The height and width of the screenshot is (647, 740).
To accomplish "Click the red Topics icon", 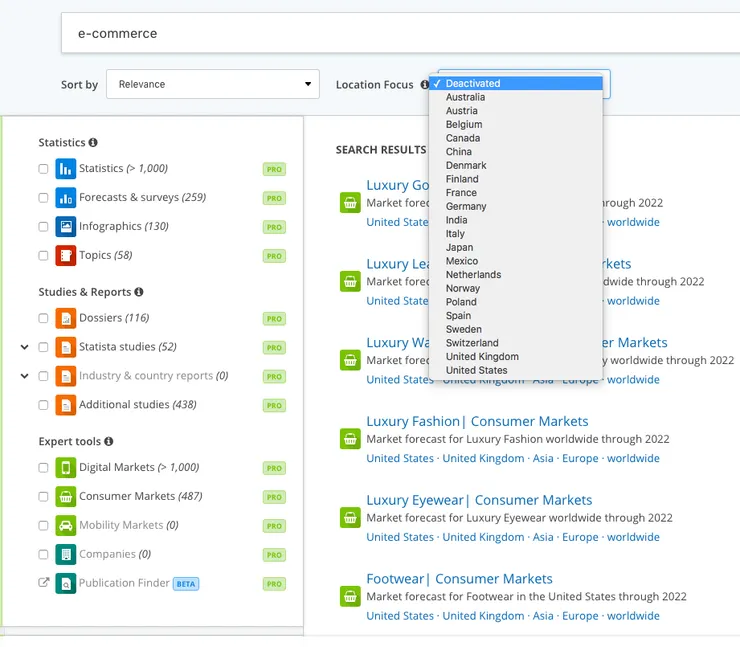I will click(x=66, y=255).
